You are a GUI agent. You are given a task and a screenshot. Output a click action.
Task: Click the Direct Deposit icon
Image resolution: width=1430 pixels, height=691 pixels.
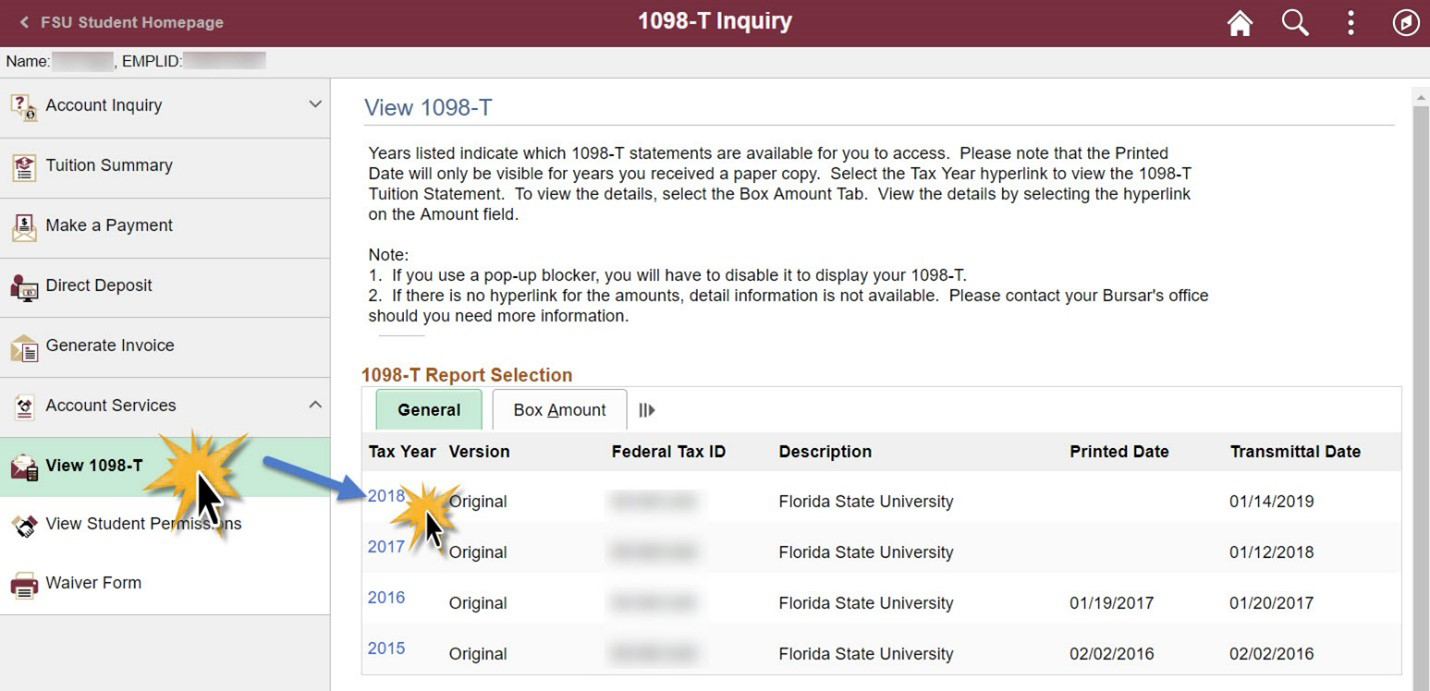pyautogui.click(x=24, y=287)
